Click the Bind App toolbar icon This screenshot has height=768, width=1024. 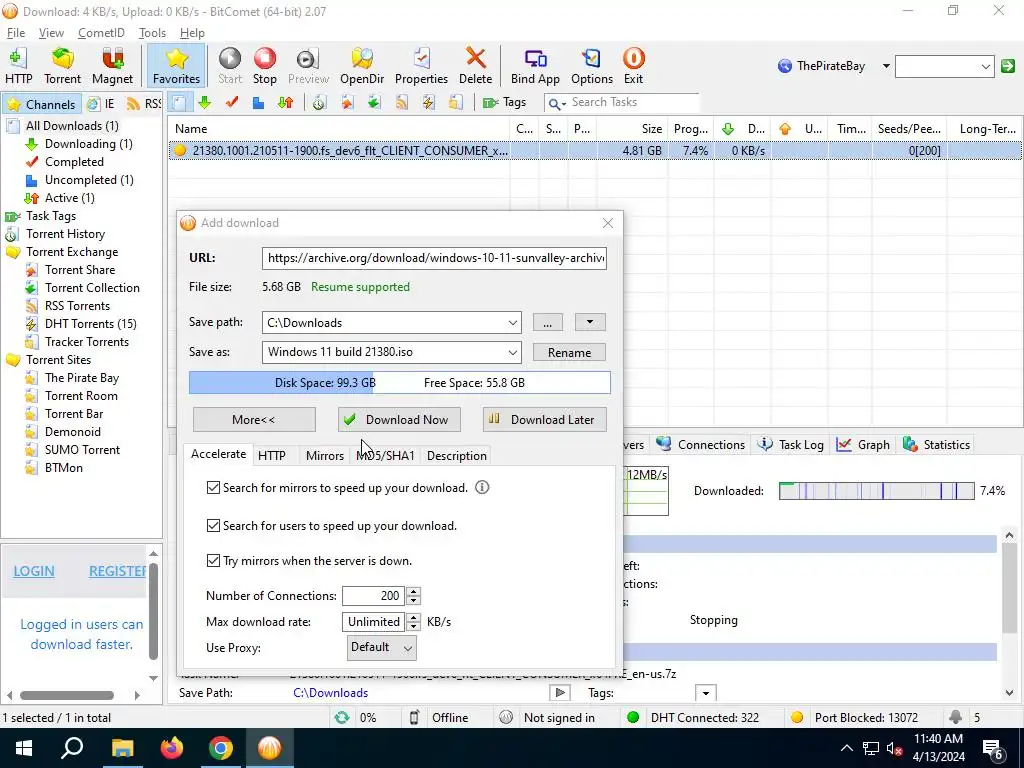point(535,66)
